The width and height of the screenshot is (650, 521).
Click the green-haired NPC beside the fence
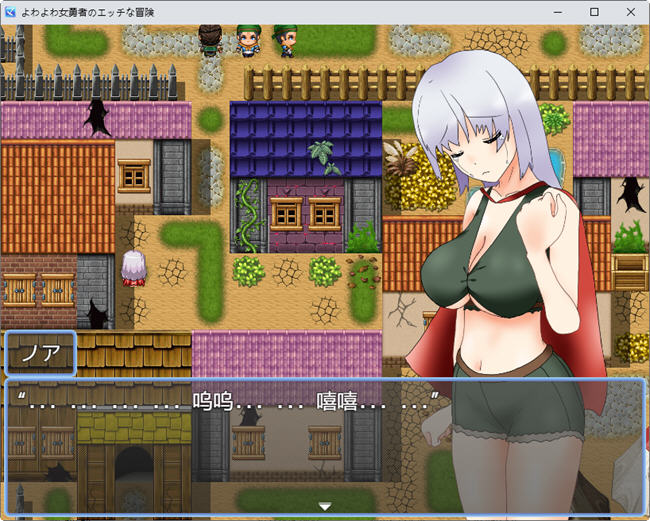click(x=287, y=40)
